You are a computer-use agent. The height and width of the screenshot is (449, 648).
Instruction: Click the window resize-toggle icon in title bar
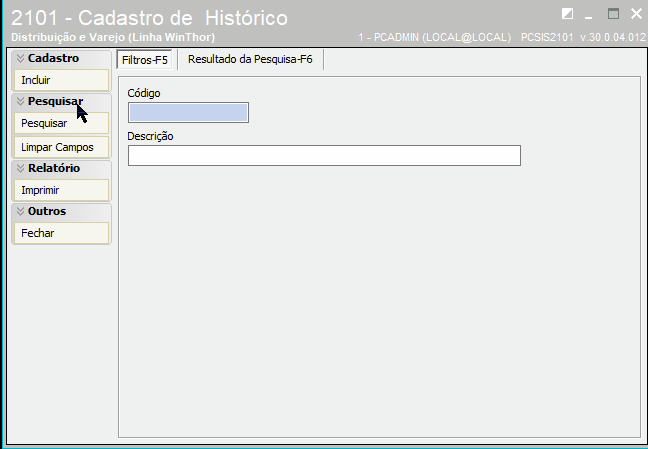pos(567,14)
